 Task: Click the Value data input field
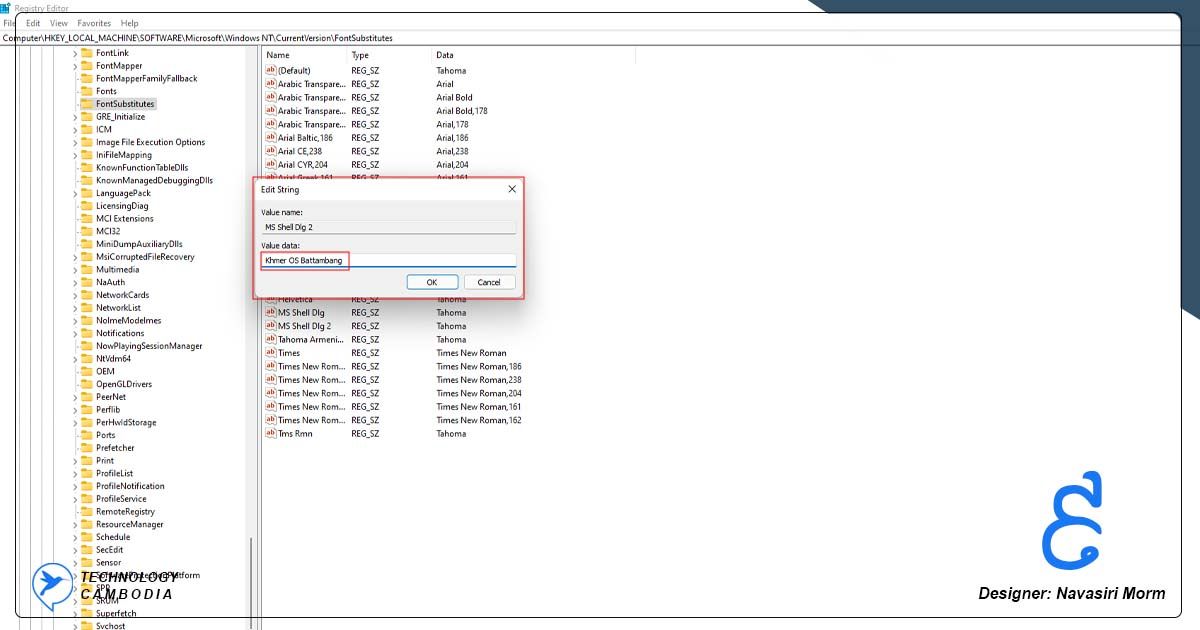[x=388, y=260]
